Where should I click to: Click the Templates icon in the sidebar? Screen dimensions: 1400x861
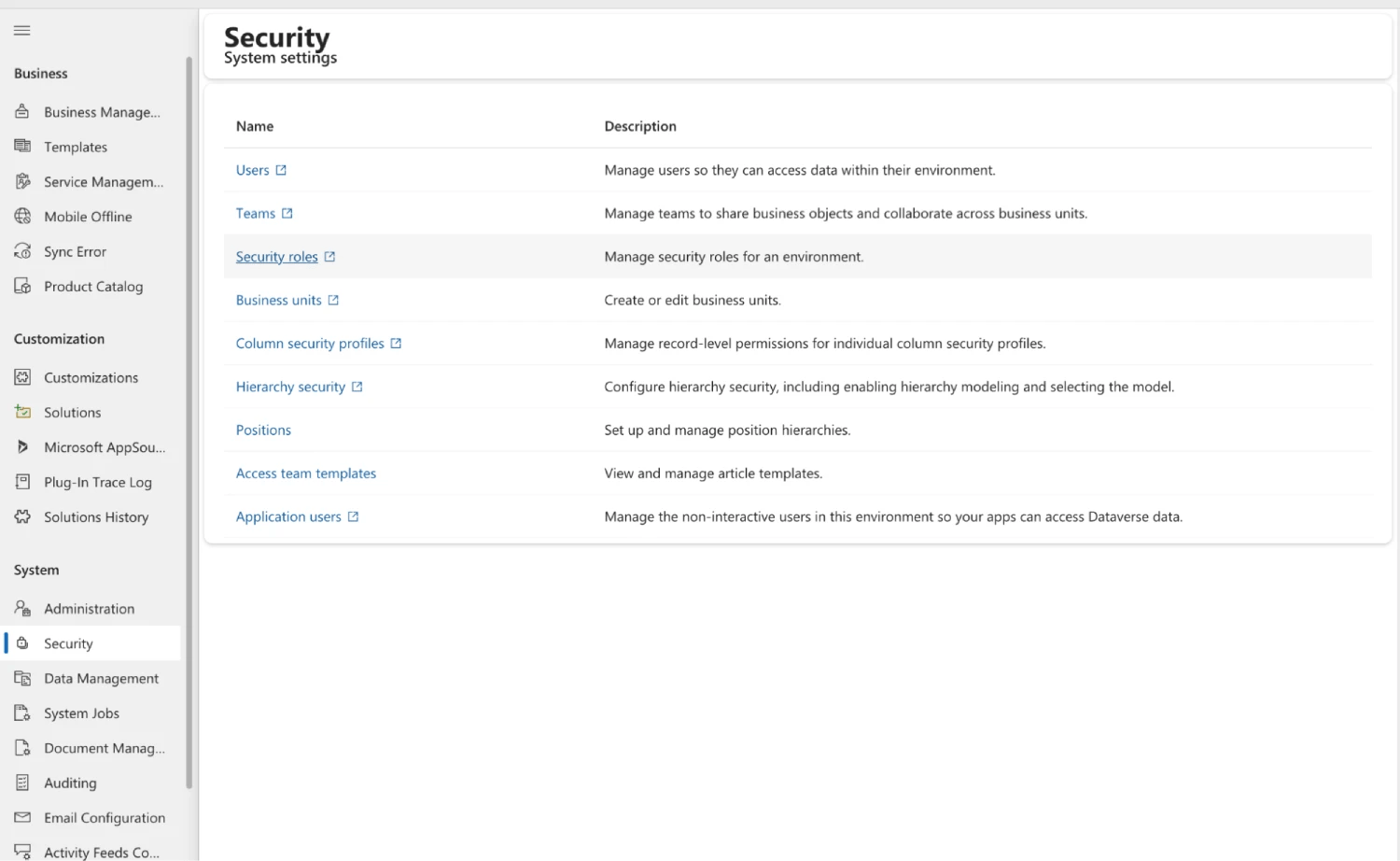[x=23, y=147]
